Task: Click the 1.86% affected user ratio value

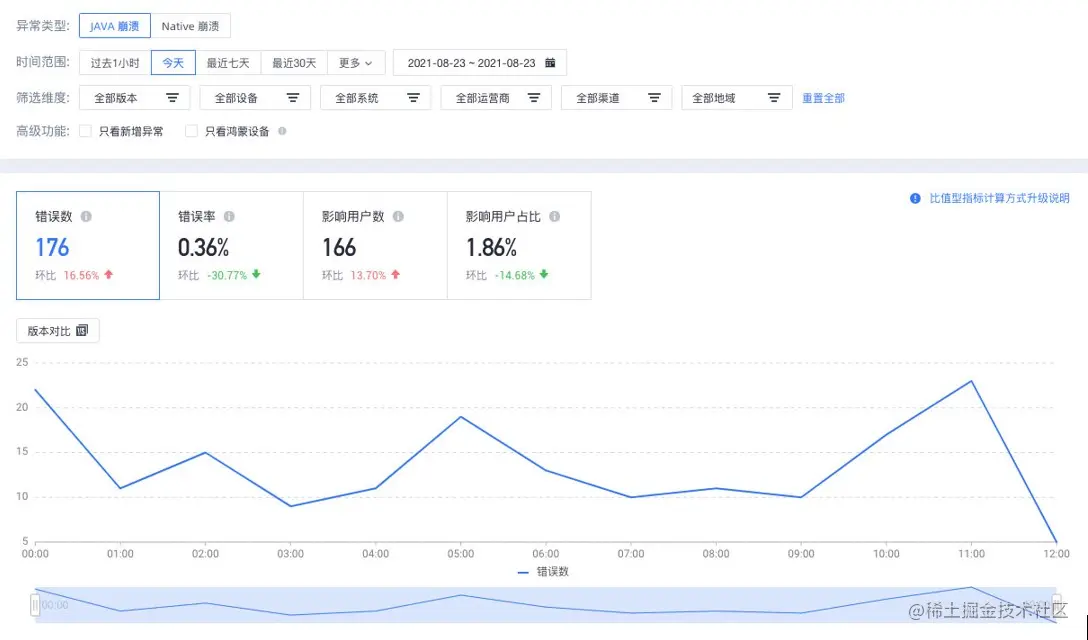Action: pos(491,247)
